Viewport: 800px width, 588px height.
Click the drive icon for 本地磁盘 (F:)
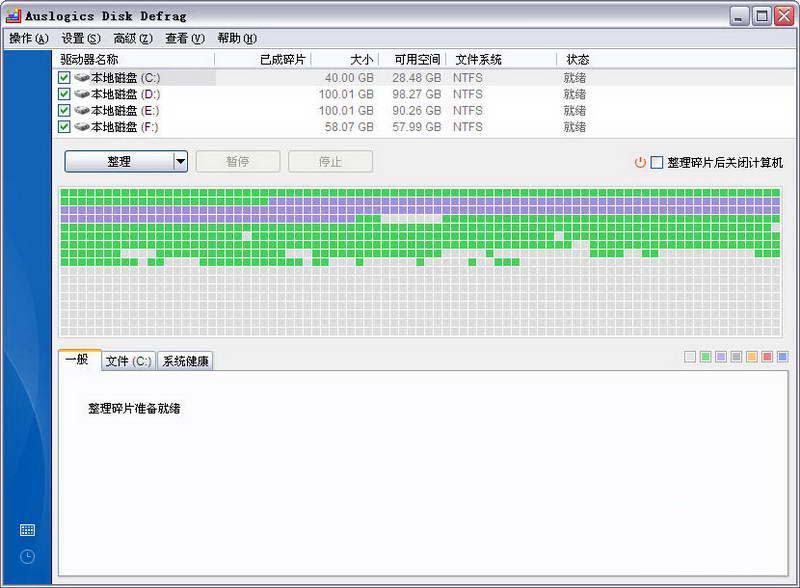pyautogui.click(x=81, y=127)
